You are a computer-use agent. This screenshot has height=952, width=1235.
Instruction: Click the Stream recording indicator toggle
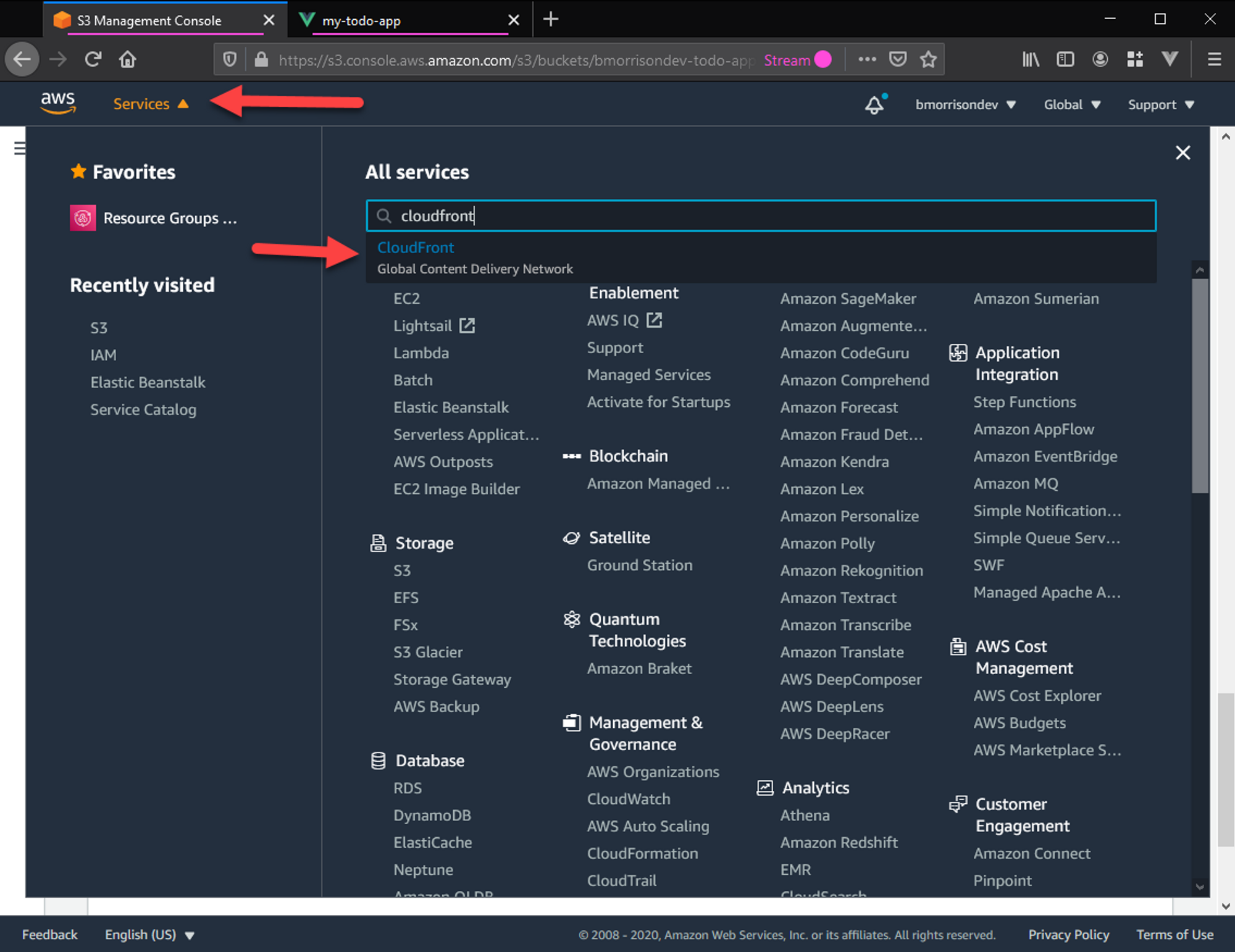[823, 60]
